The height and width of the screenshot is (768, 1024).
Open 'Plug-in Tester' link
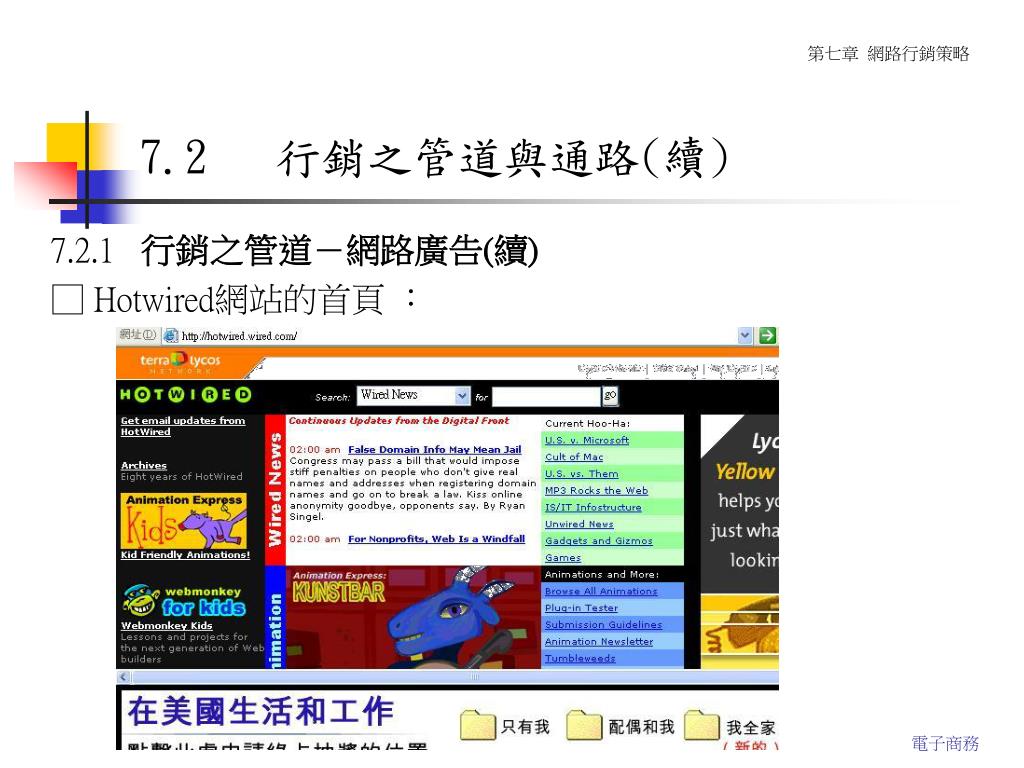[581, 608]
